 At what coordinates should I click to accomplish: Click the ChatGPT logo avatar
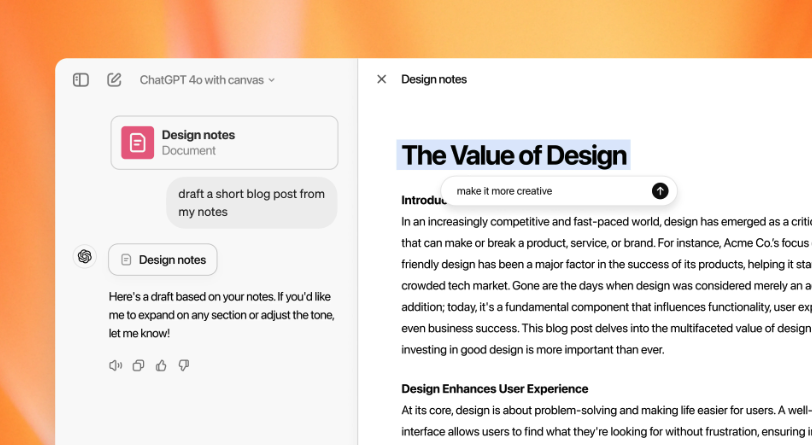tap(85, 256)
